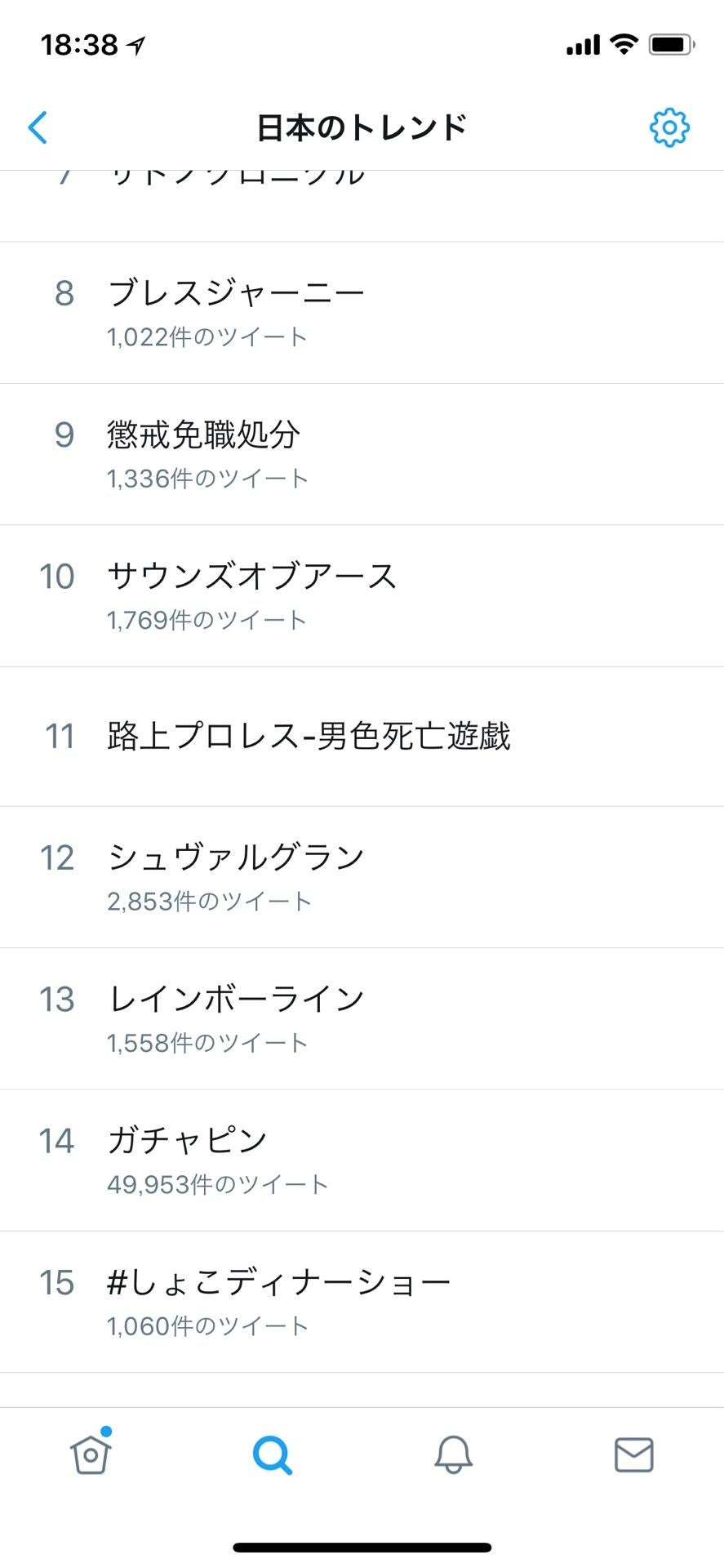Tap the 18:38 clock in status bar
724x1568 pixels.
click(80, 44)
